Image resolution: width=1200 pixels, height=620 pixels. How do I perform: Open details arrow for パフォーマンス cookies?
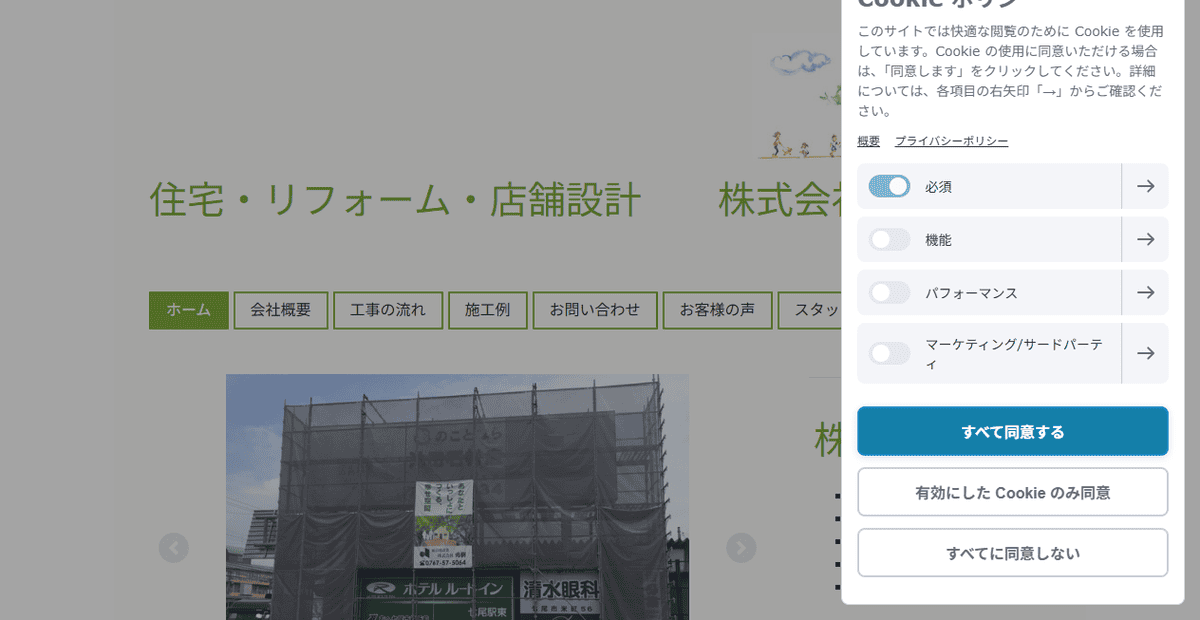[x=1145, y=292]
